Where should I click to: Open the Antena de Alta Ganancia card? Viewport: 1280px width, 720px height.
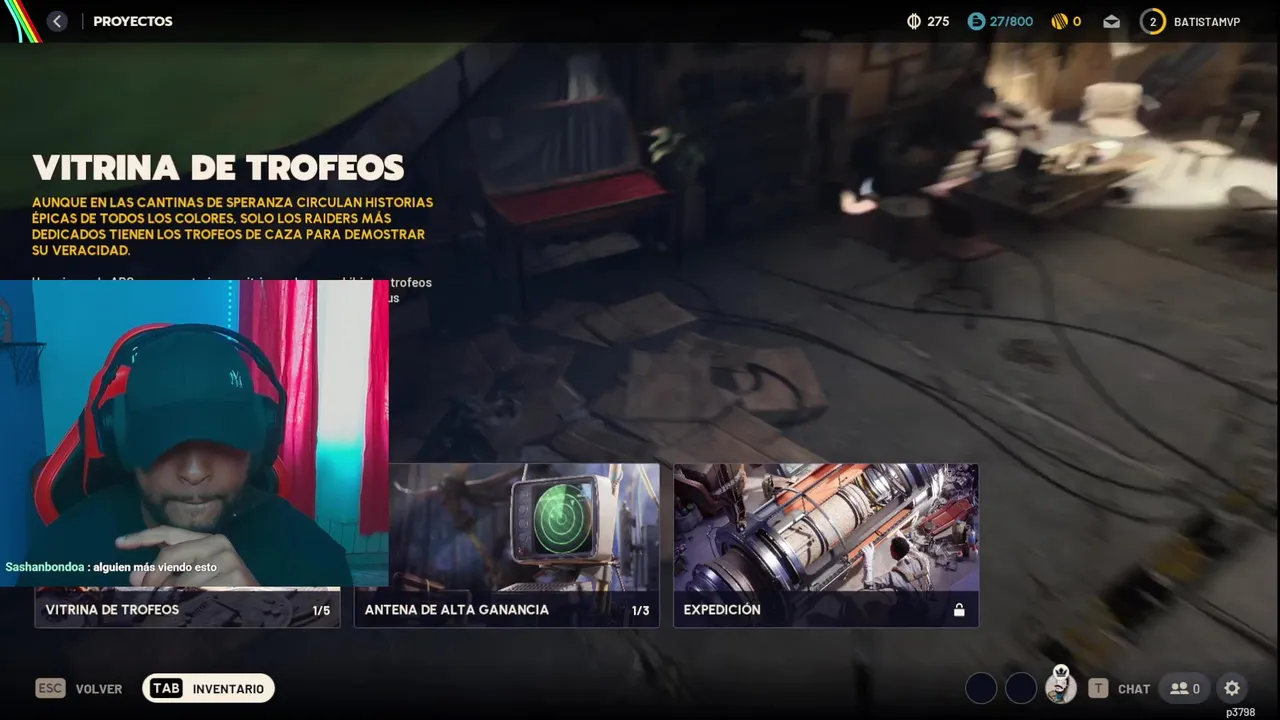tap(506, 545)
